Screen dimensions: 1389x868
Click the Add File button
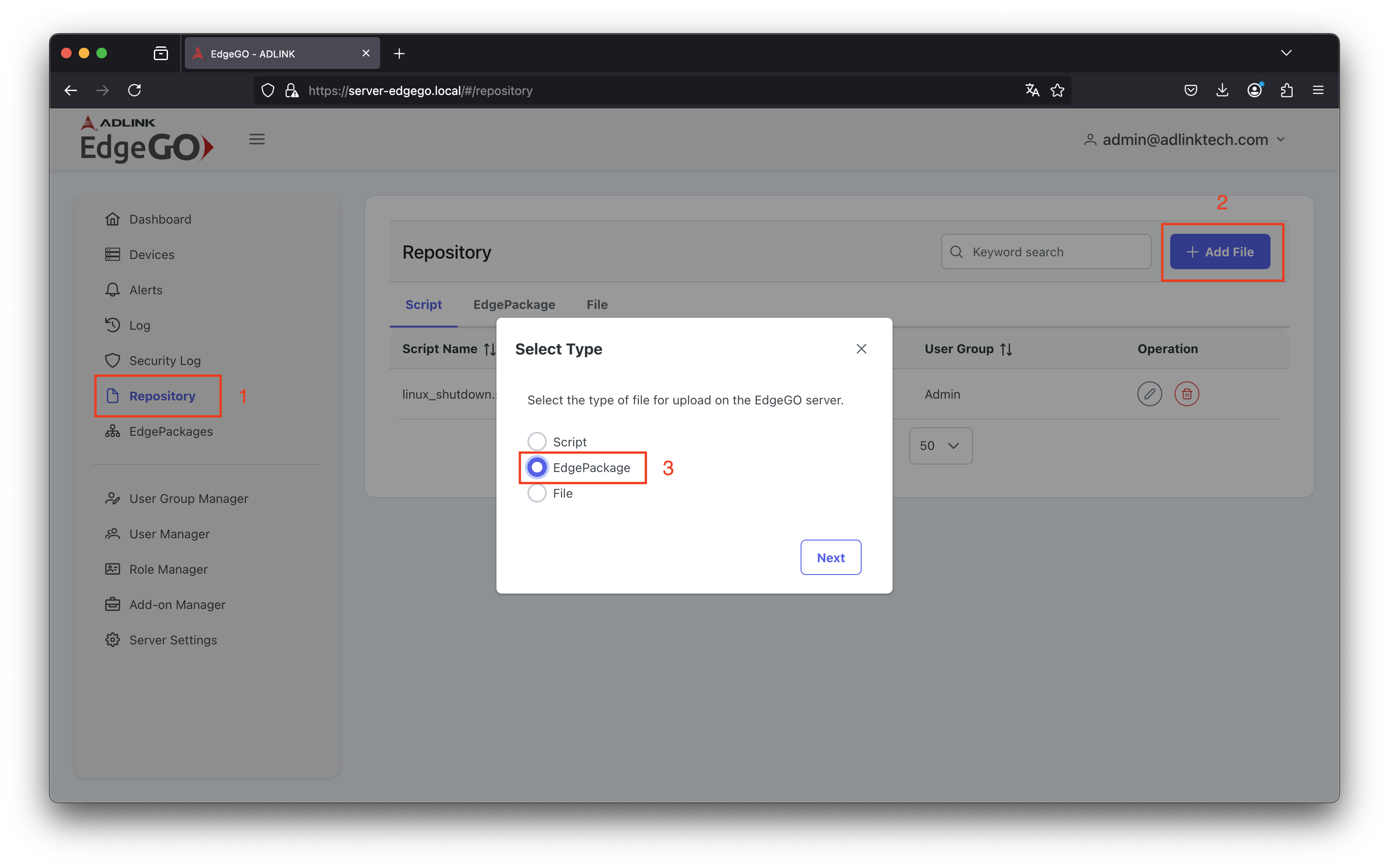pos(1220,251)
